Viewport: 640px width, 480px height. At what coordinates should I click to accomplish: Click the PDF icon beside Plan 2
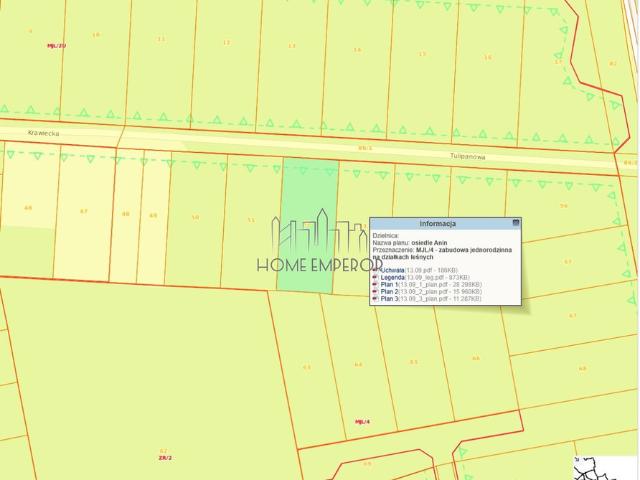[x=375, y=291]
